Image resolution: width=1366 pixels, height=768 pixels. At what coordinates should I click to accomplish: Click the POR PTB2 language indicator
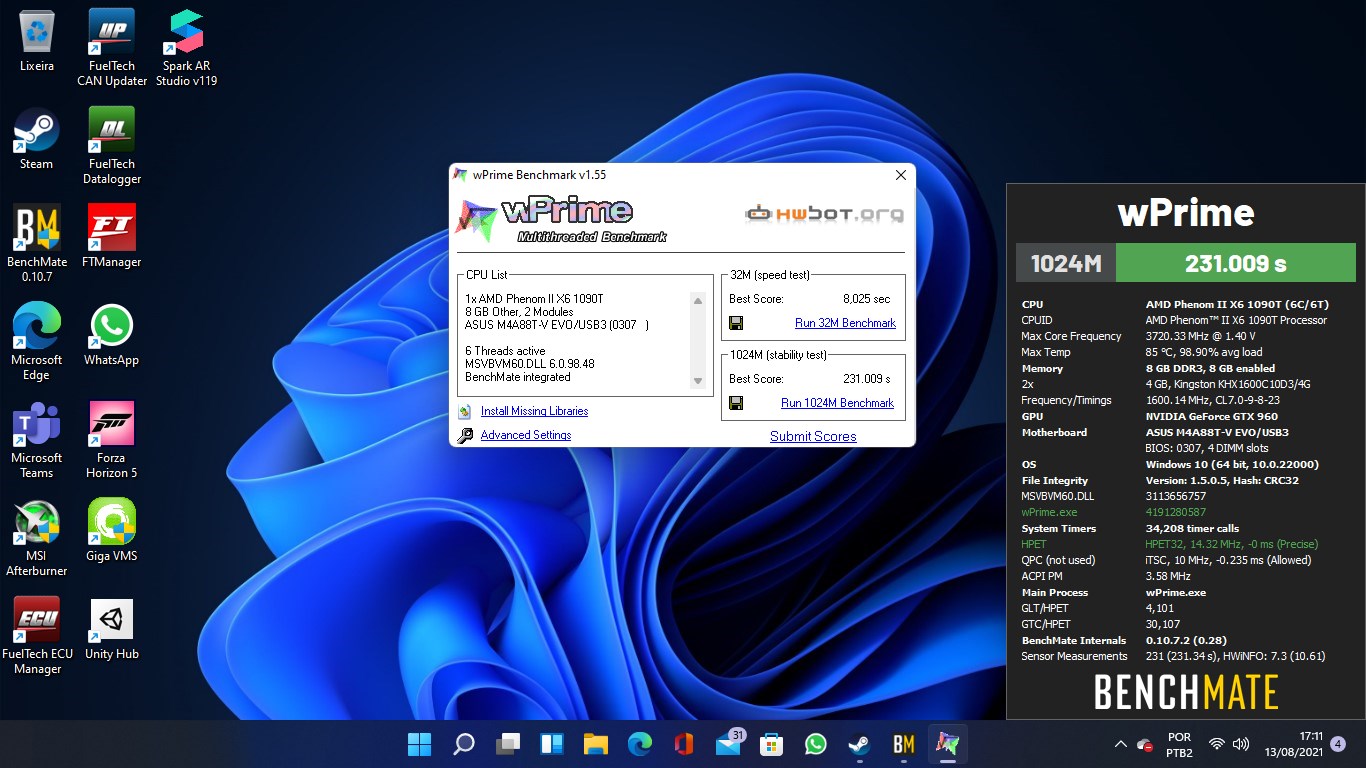pos(1179,744)
